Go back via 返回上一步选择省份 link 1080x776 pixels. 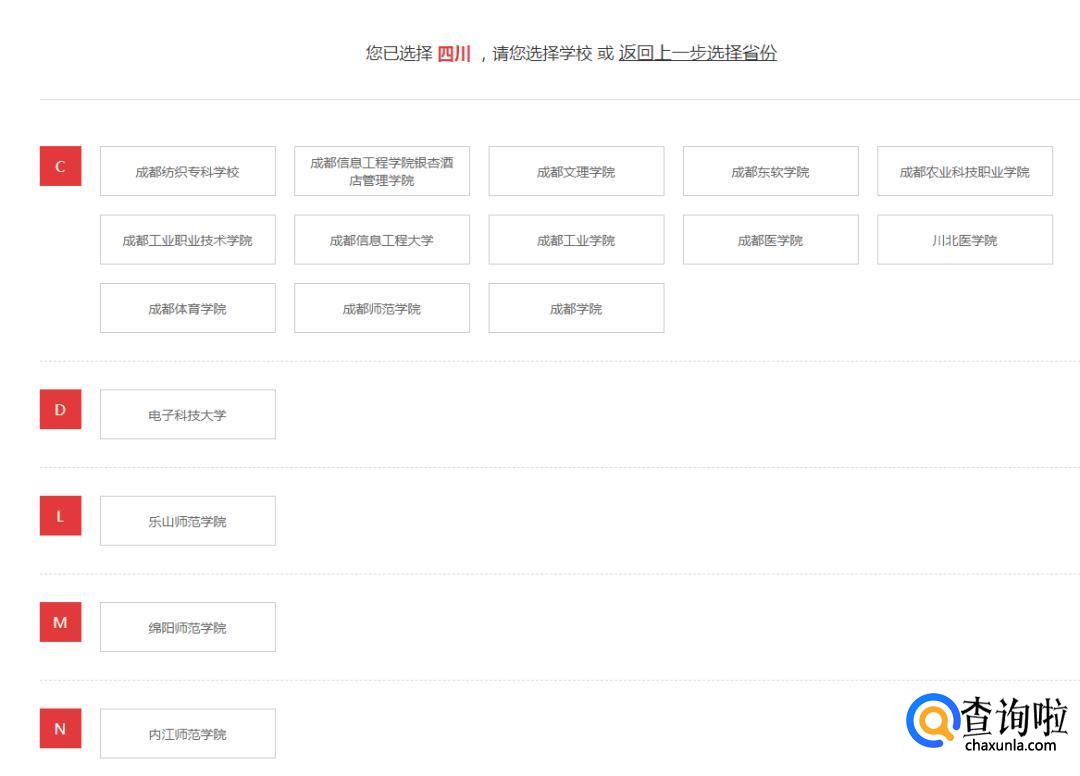pyautogui.click(x=697, y=53)
